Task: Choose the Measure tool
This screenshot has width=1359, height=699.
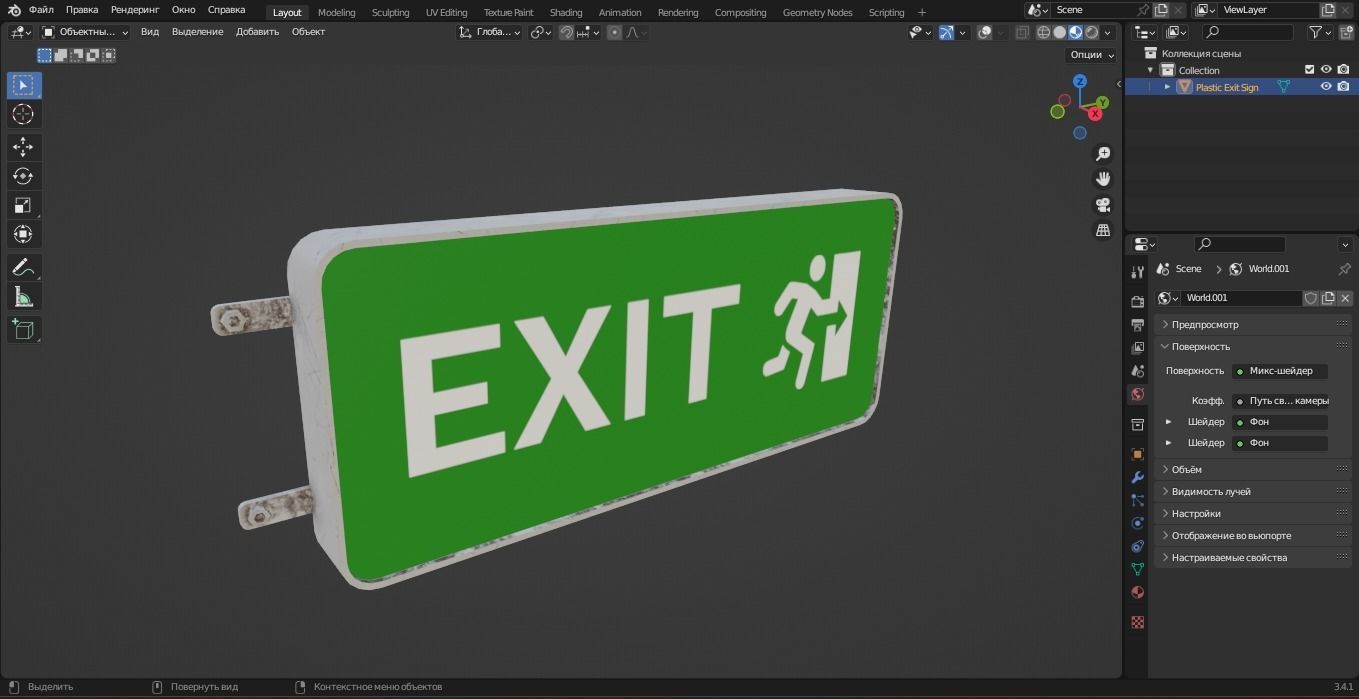Action: tap(23, 296)
